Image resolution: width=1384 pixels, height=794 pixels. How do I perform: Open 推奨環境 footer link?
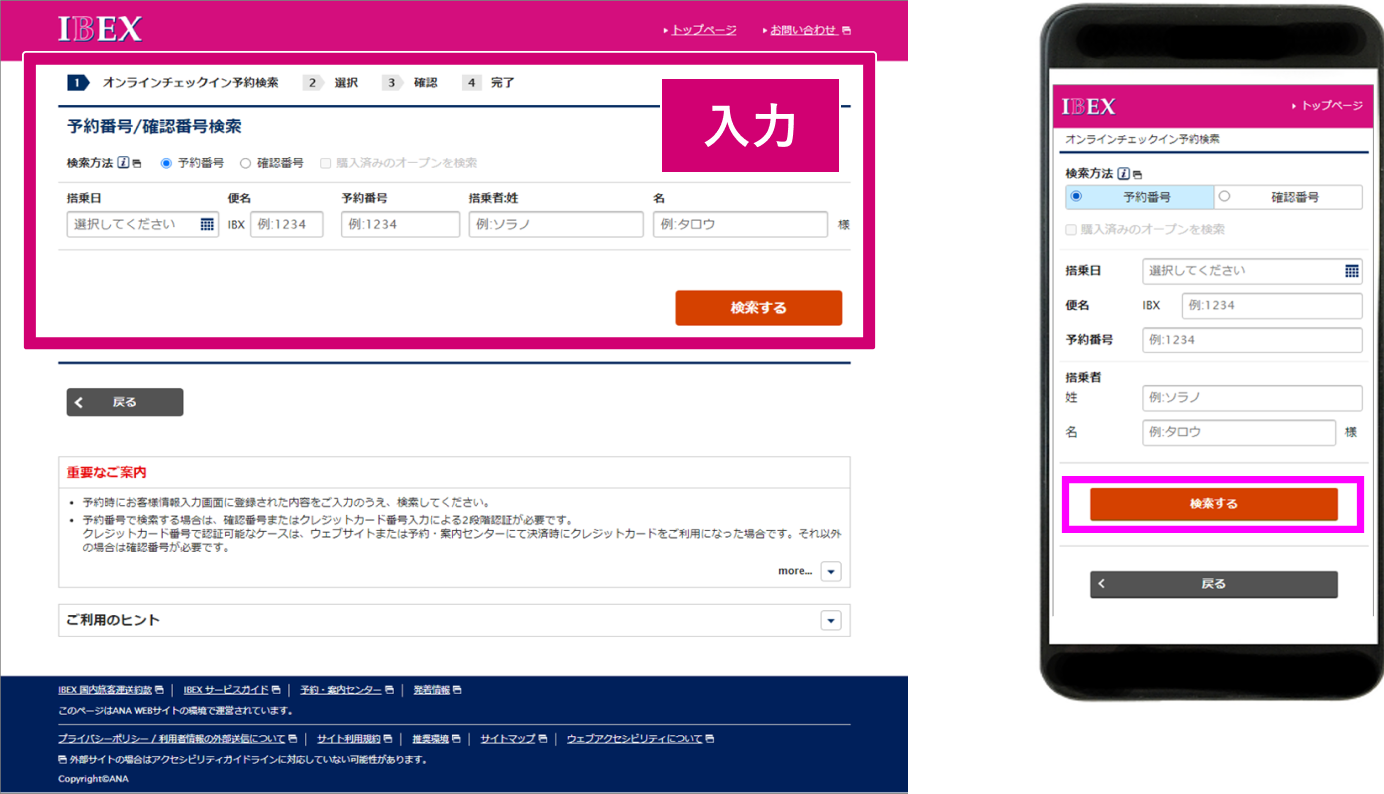[x=431, y=739]
